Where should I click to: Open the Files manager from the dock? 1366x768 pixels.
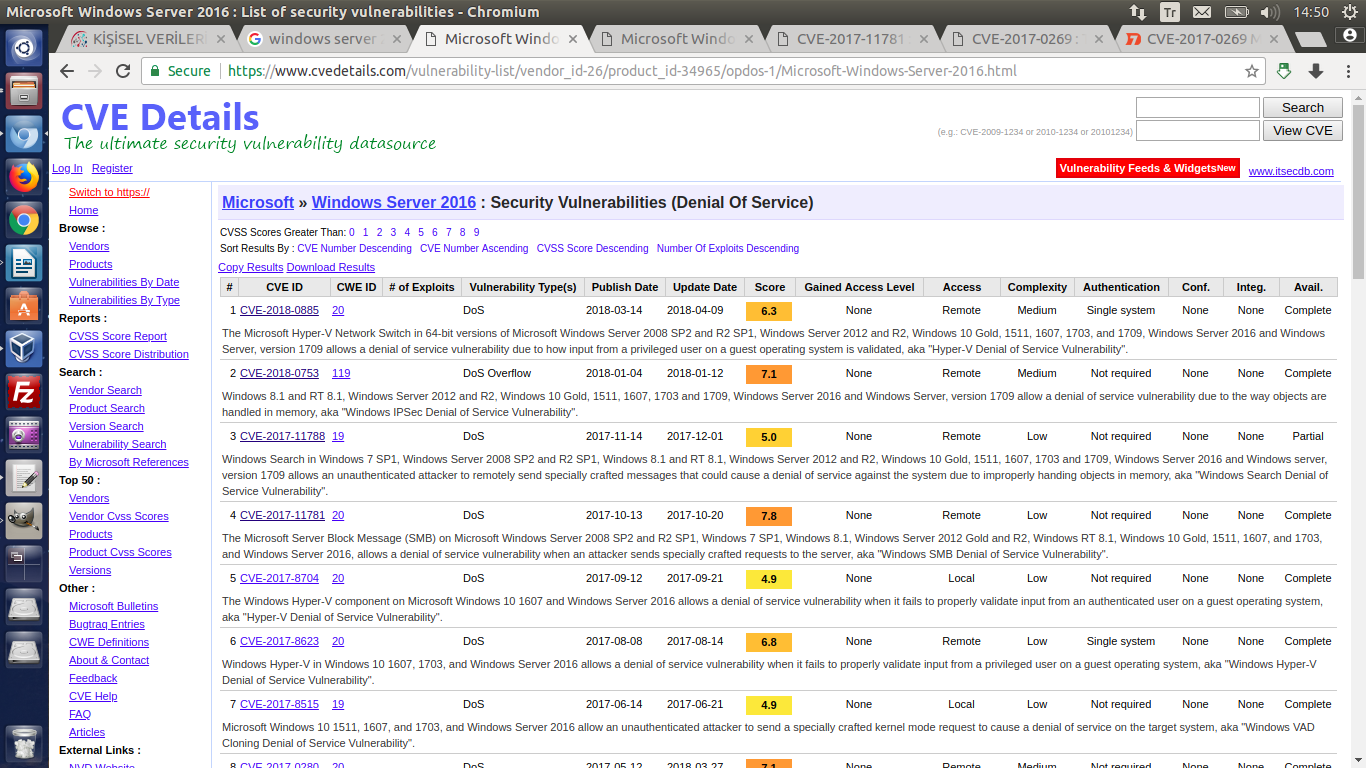24,90
